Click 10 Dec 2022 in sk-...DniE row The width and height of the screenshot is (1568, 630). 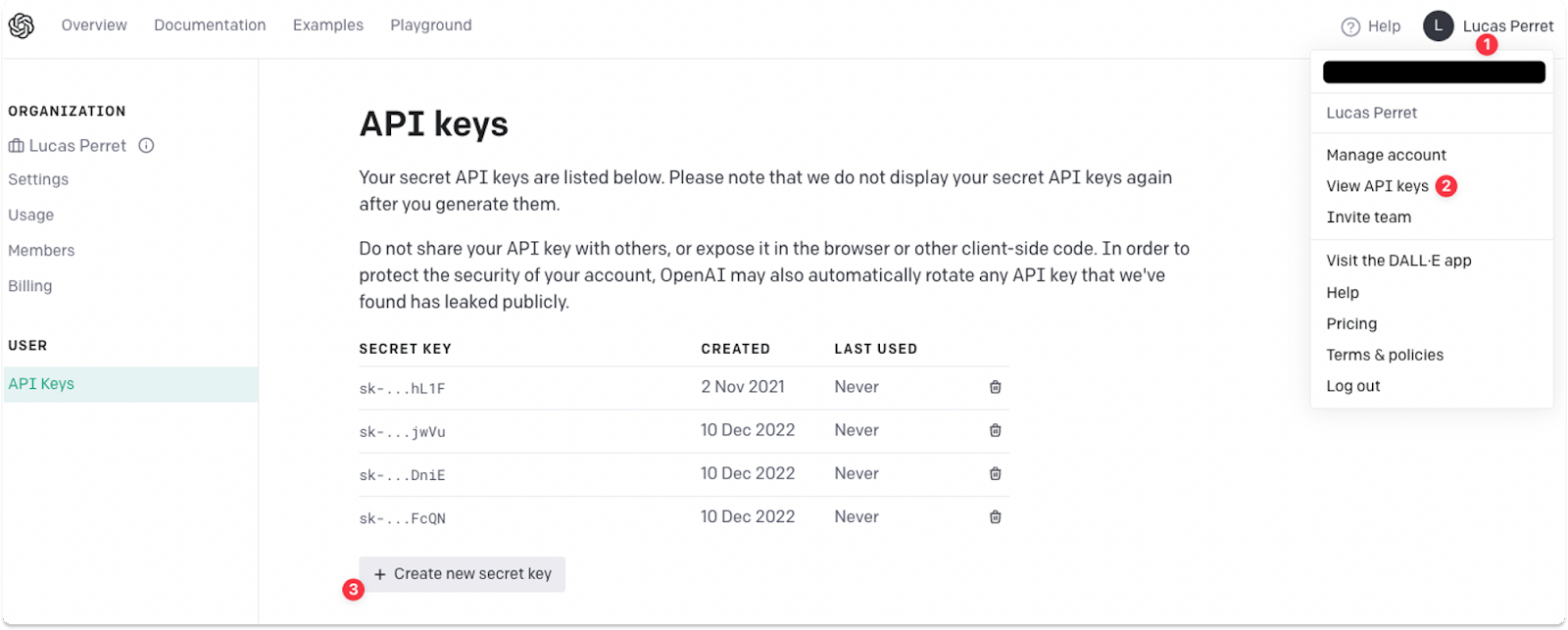coord(748,473)
